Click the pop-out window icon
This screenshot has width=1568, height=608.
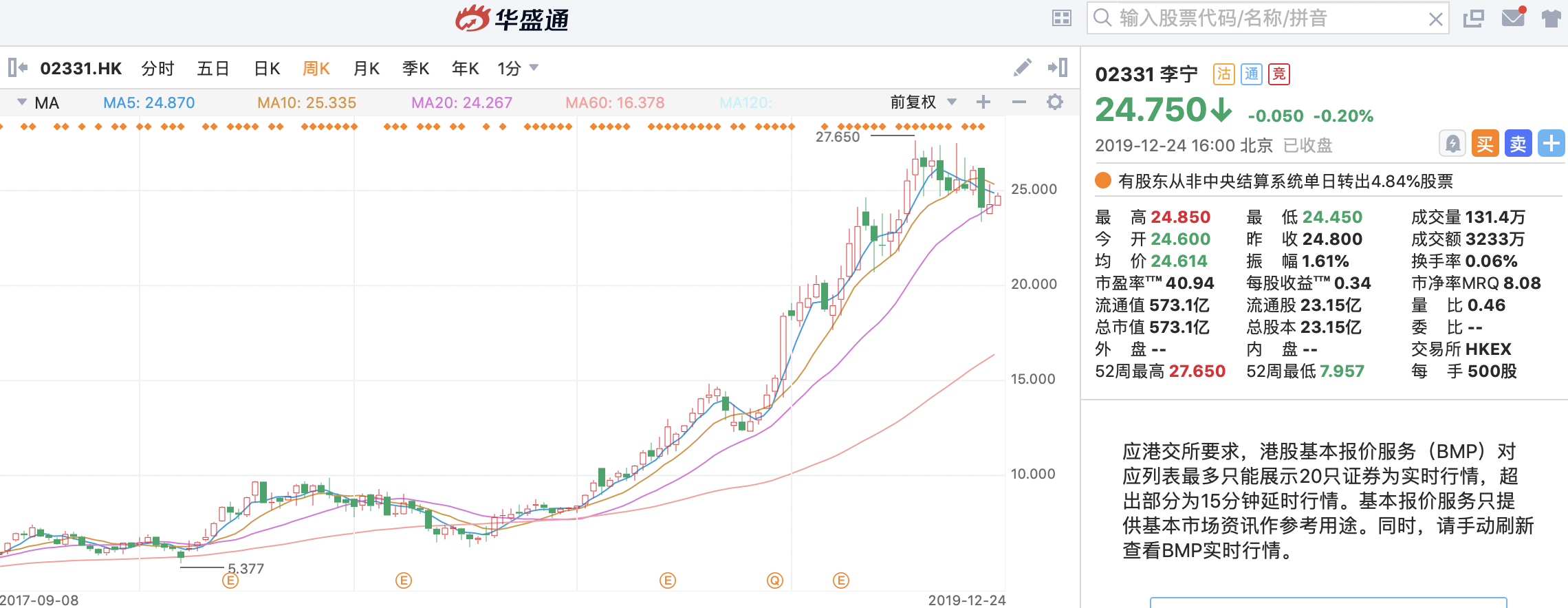[1473, 18]
